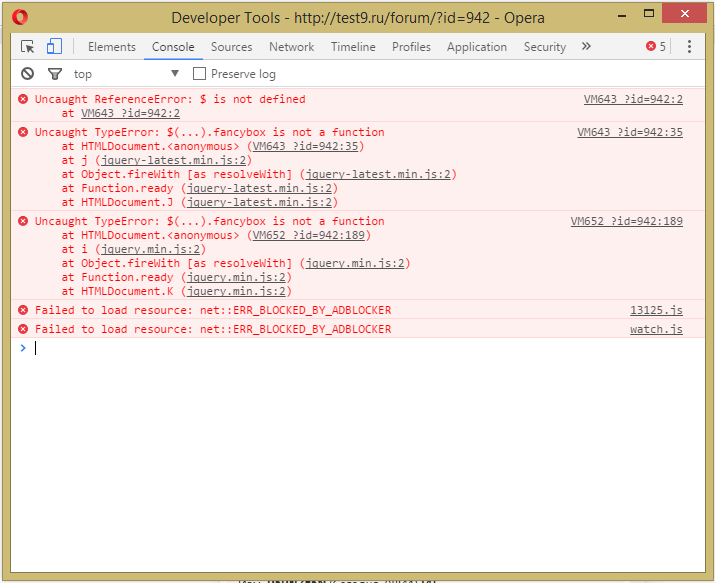Screen dimensions: 715x583
Task: Expand the hidden tabs chevron
Action: (586, 47)
